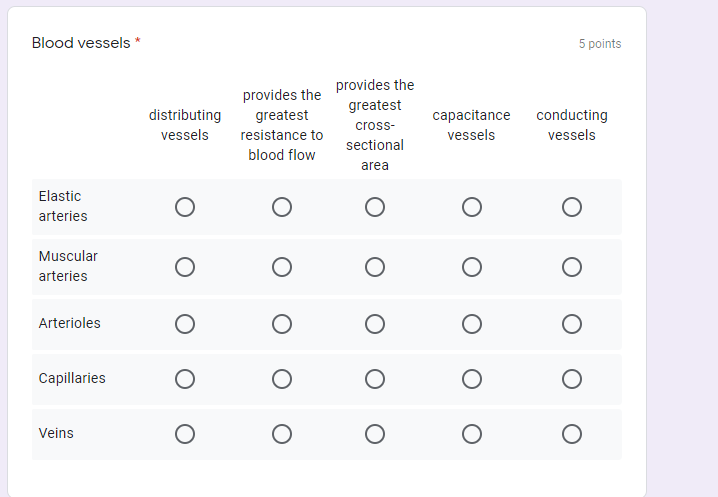Screen dimensions: 718x497
Task: Click the Blood vessels question title
Action: click(81, 43)
